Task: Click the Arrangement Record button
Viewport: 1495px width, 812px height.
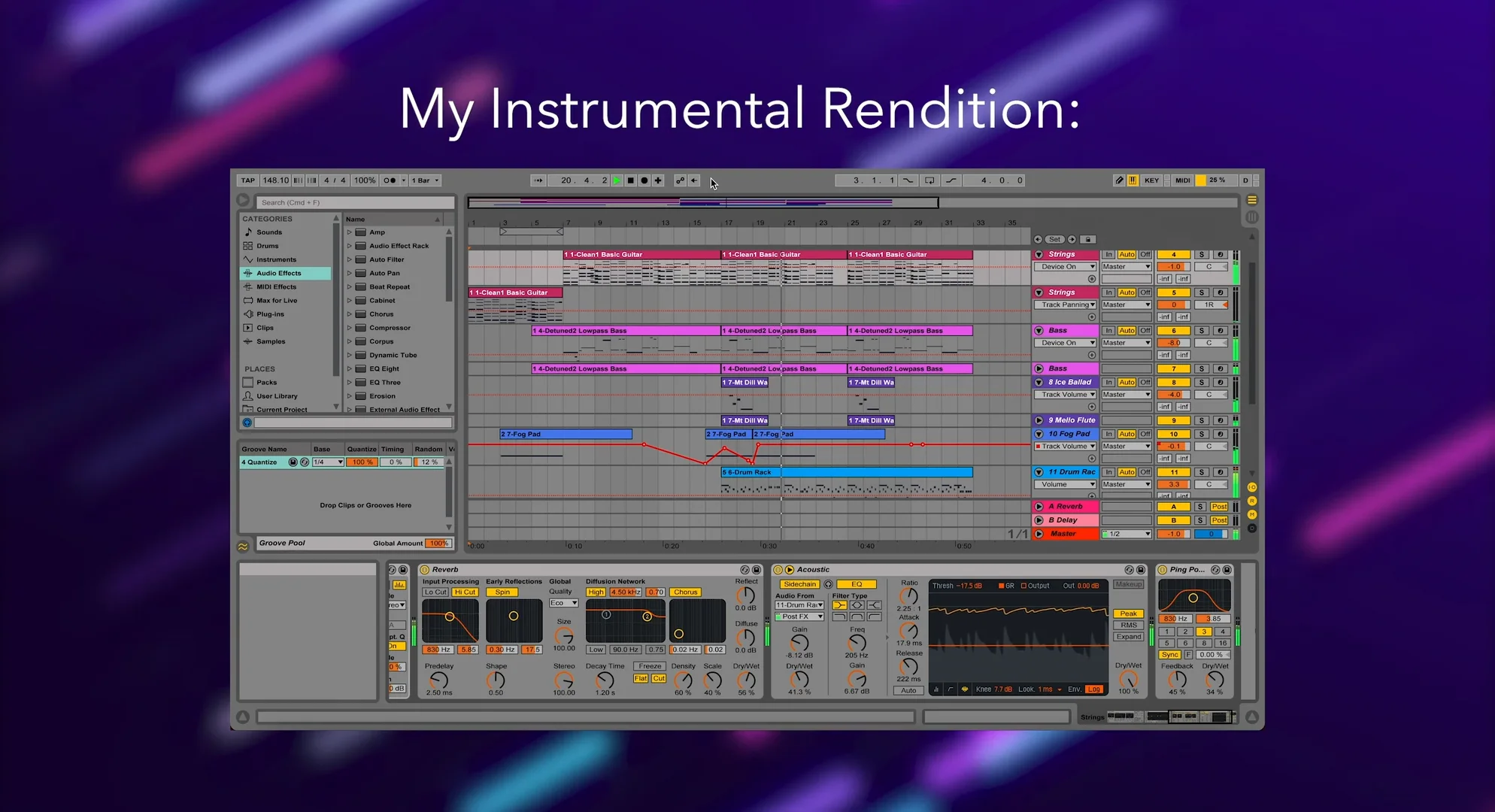Action: (644, 180)
